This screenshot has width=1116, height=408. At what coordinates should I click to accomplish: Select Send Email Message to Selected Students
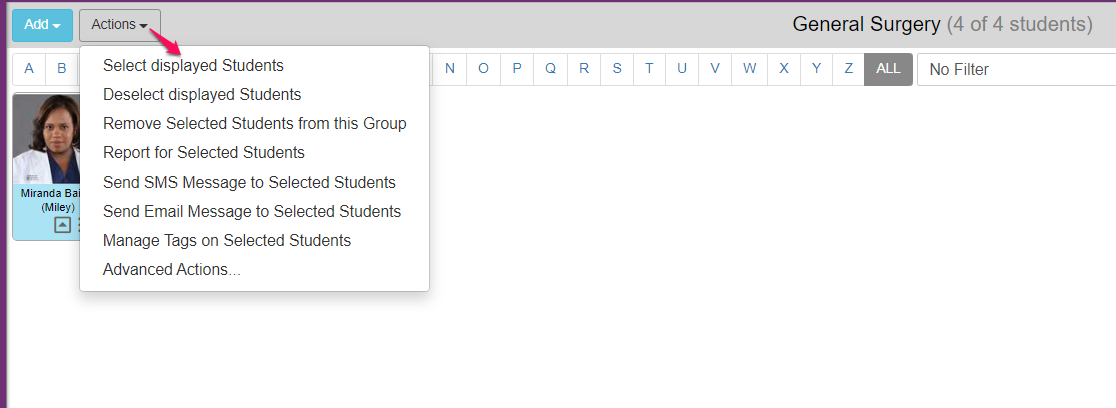coord(252,212)
